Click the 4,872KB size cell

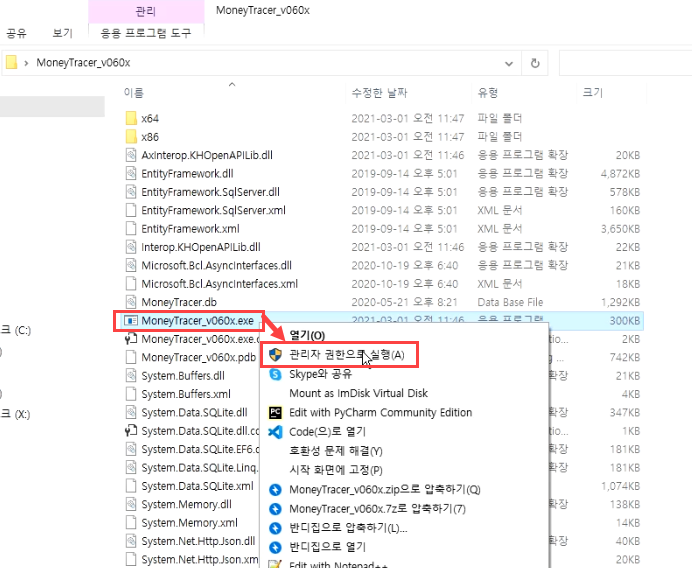[620, 173]
